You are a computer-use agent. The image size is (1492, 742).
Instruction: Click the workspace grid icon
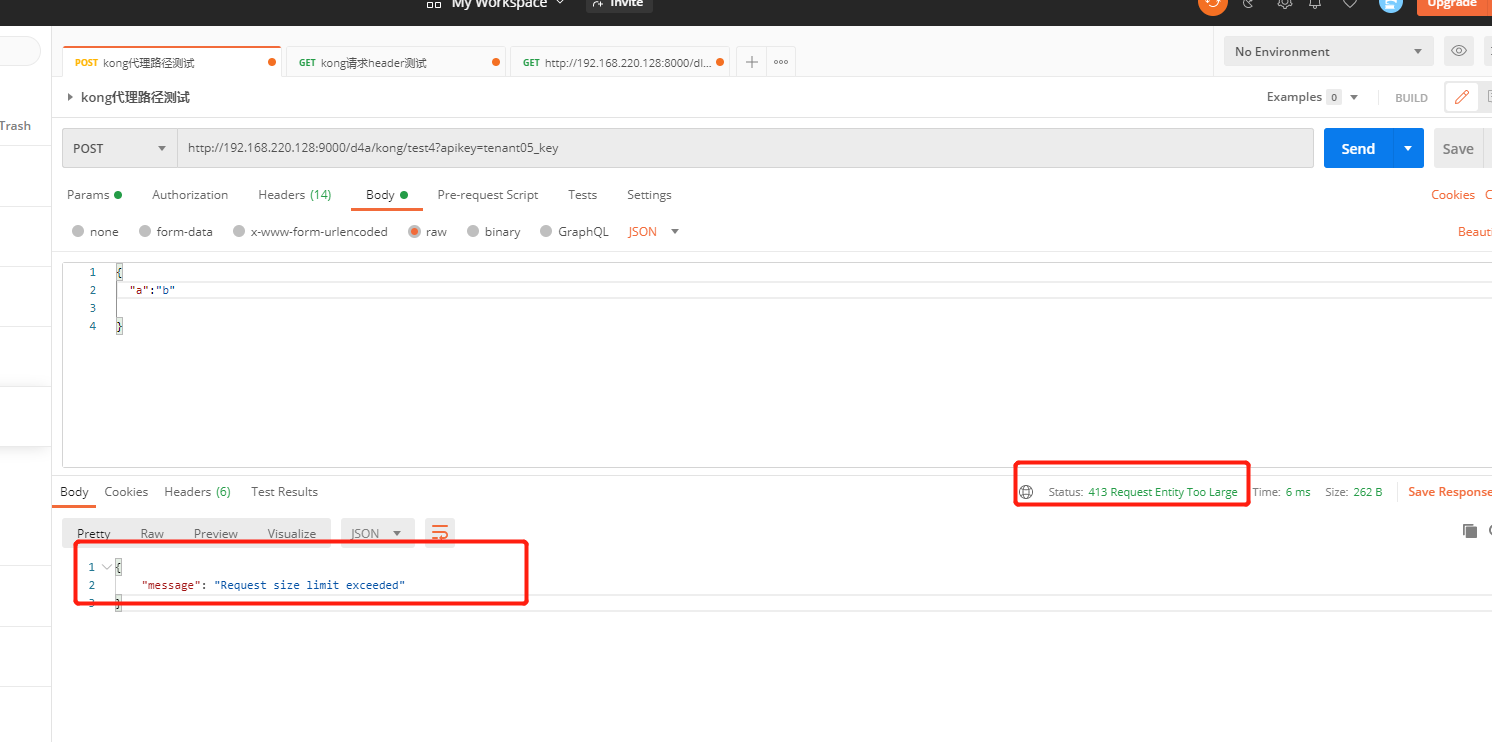434,4
